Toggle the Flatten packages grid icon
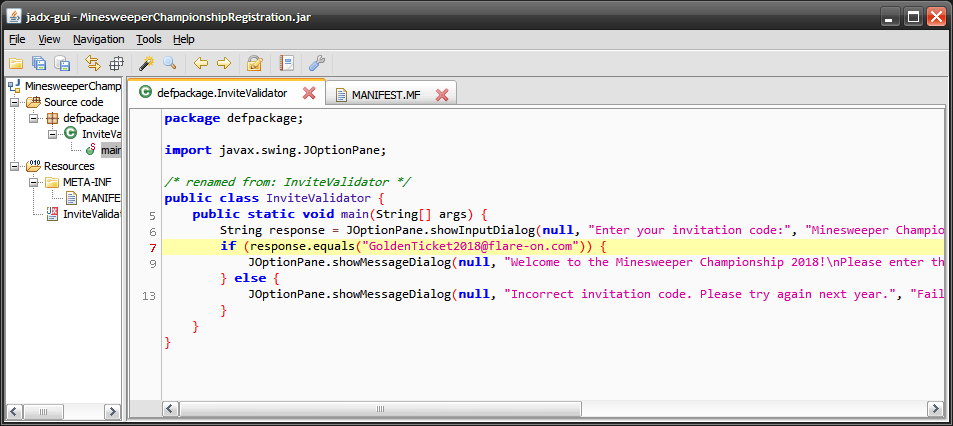Screen dimensions: 953x426 coord(116,63)
